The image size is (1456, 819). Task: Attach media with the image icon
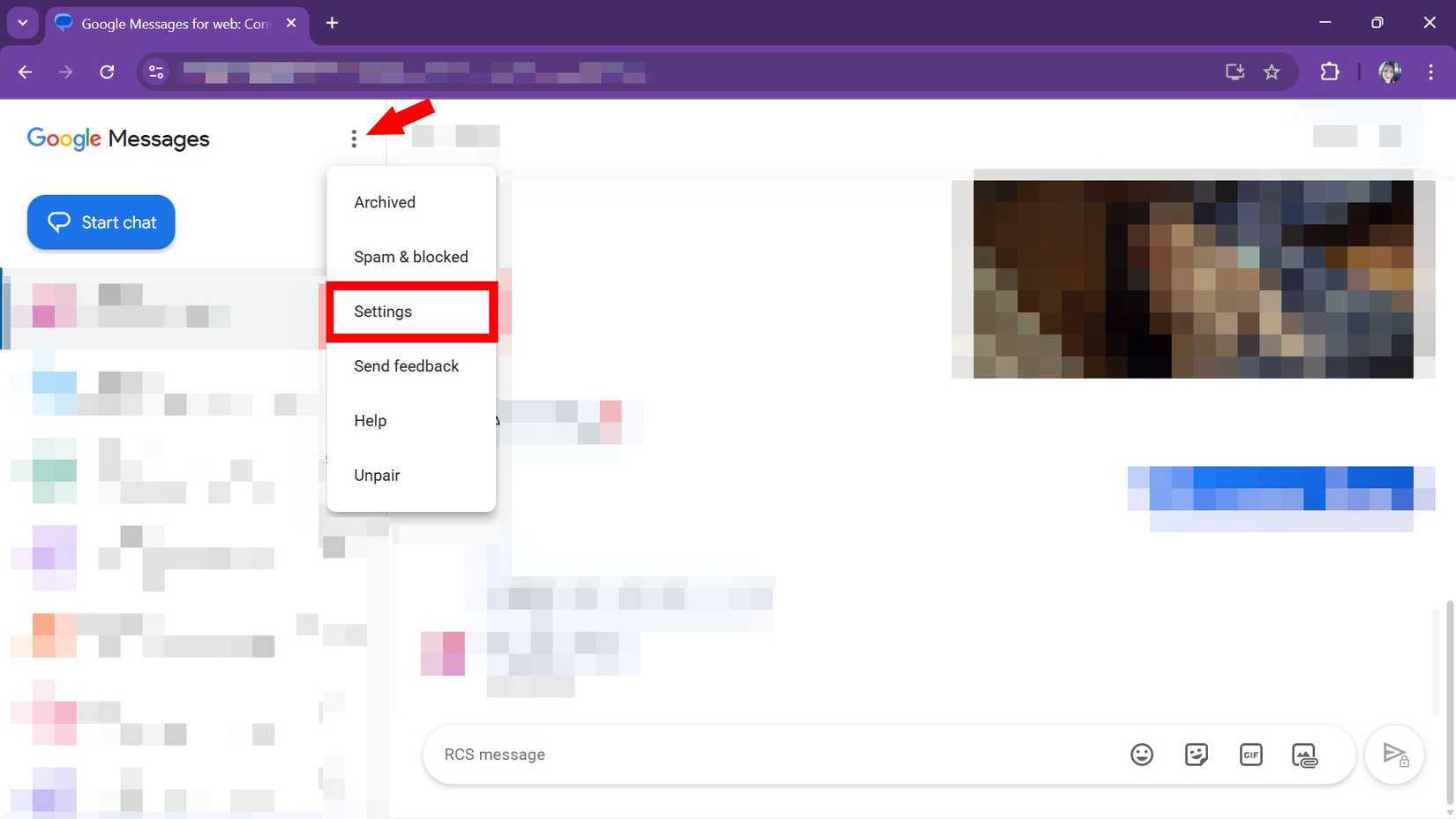1304,755
